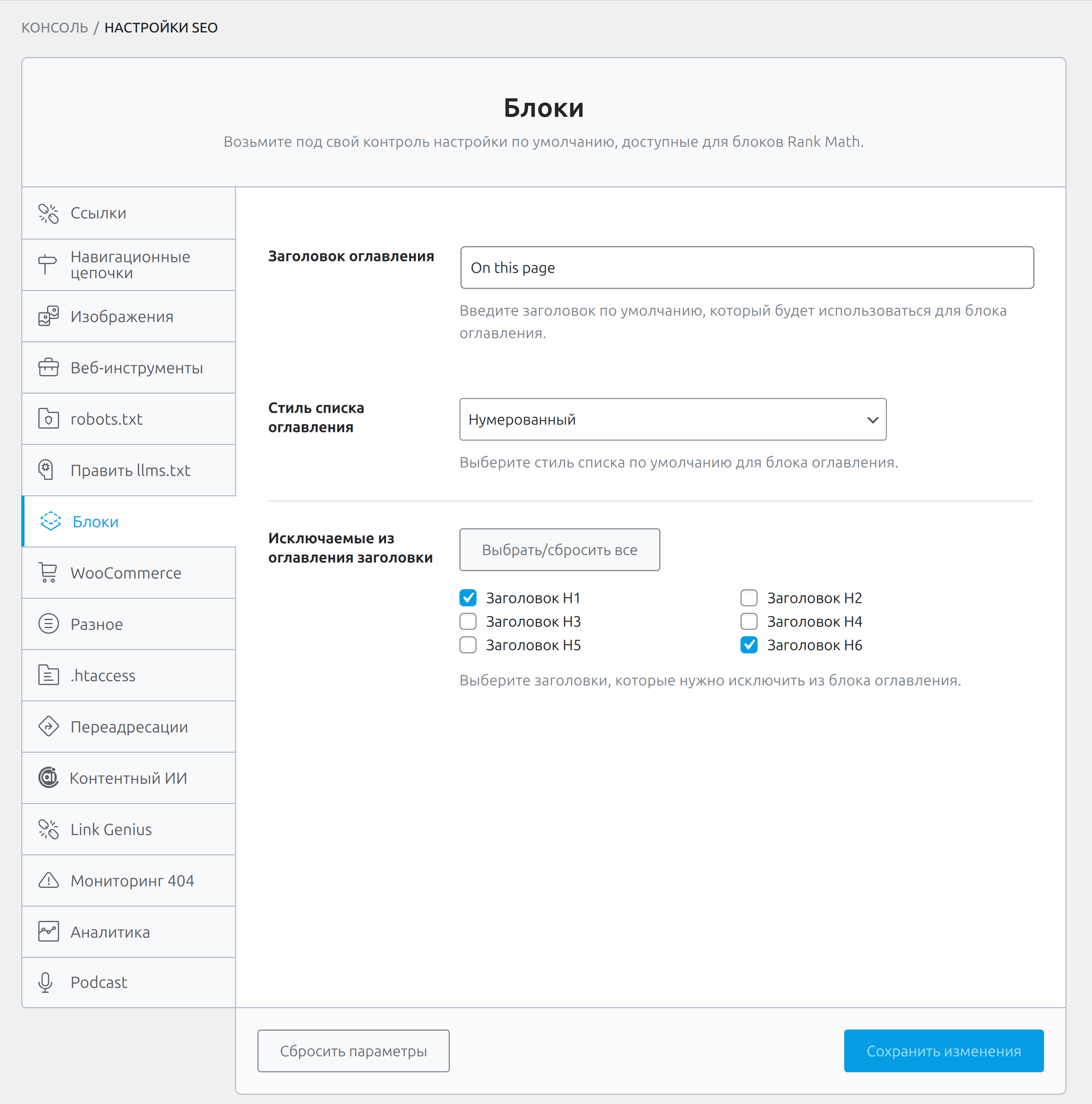Focus the Заголовок оглавления text field
Screen dimensions: 1092x1104
(x=747, y=267)
